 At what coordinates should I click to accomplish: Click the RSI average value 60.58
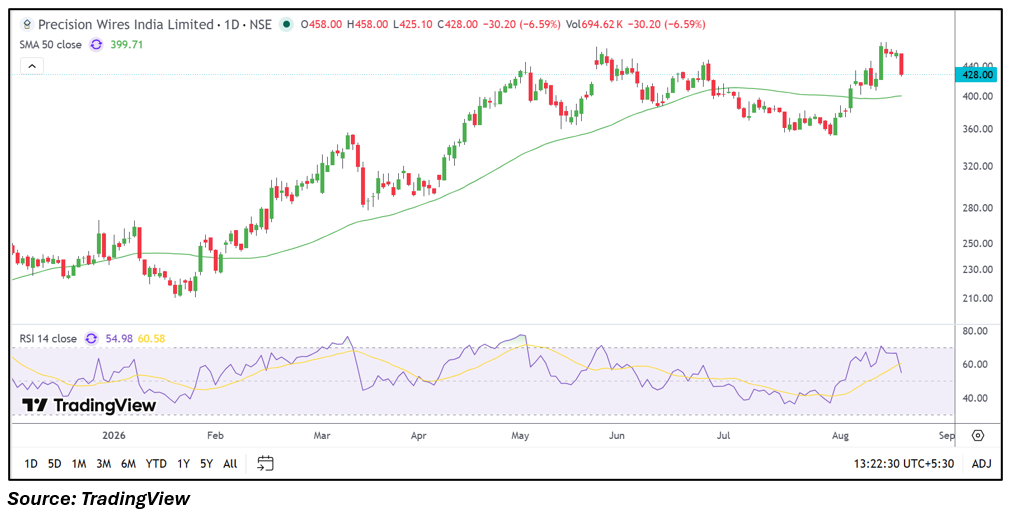coord(152,339)
